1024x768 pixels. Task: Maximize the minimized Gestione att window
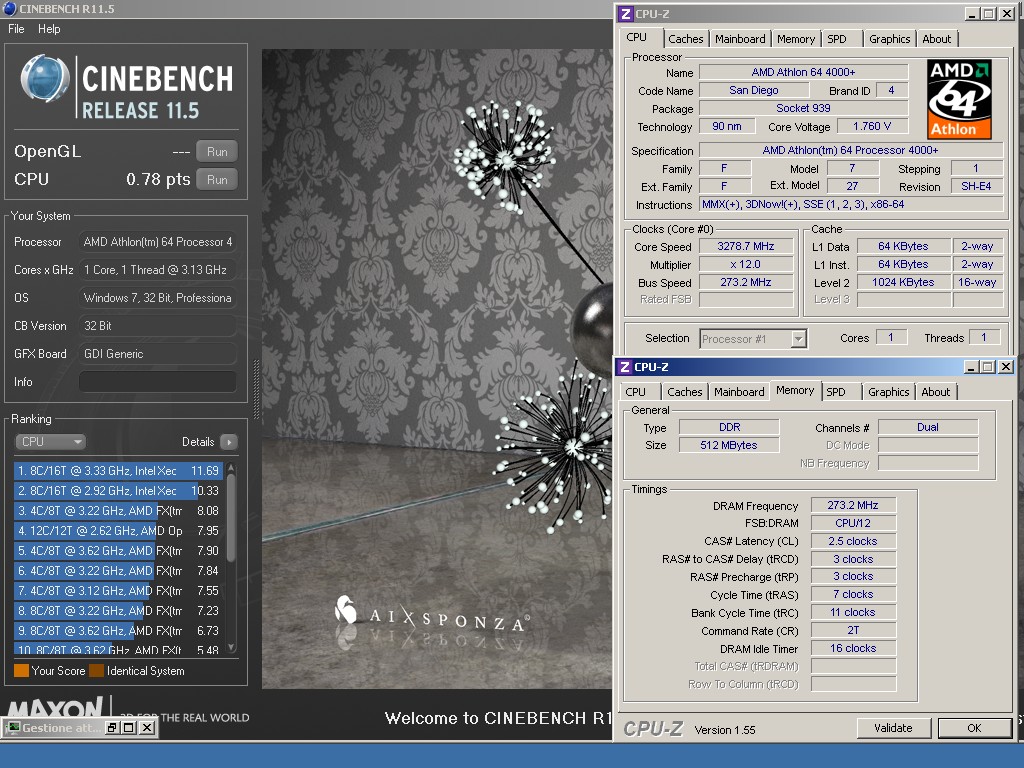[129, 728]
